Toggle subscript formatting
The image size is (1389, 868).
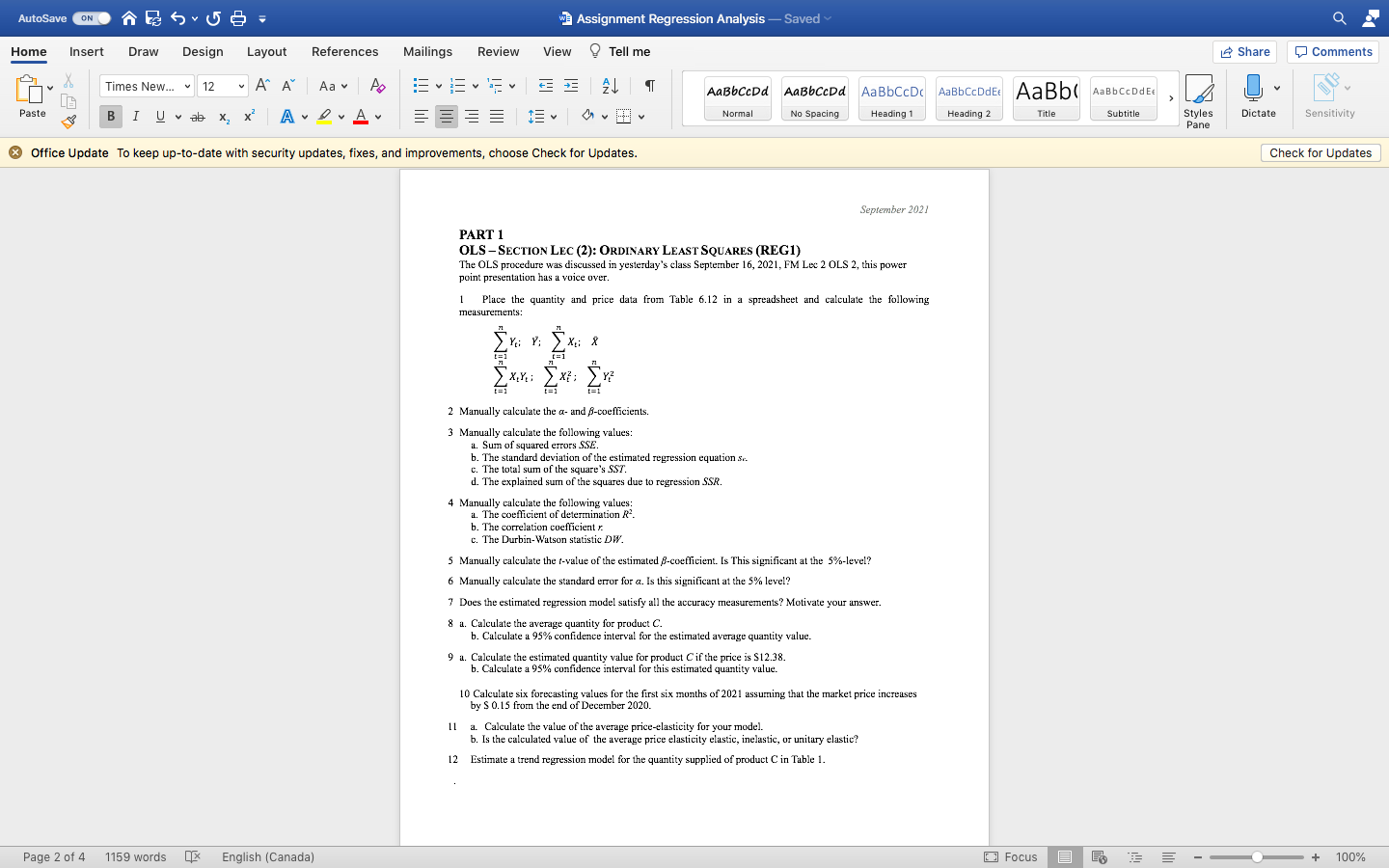click(x=224, y=117)
